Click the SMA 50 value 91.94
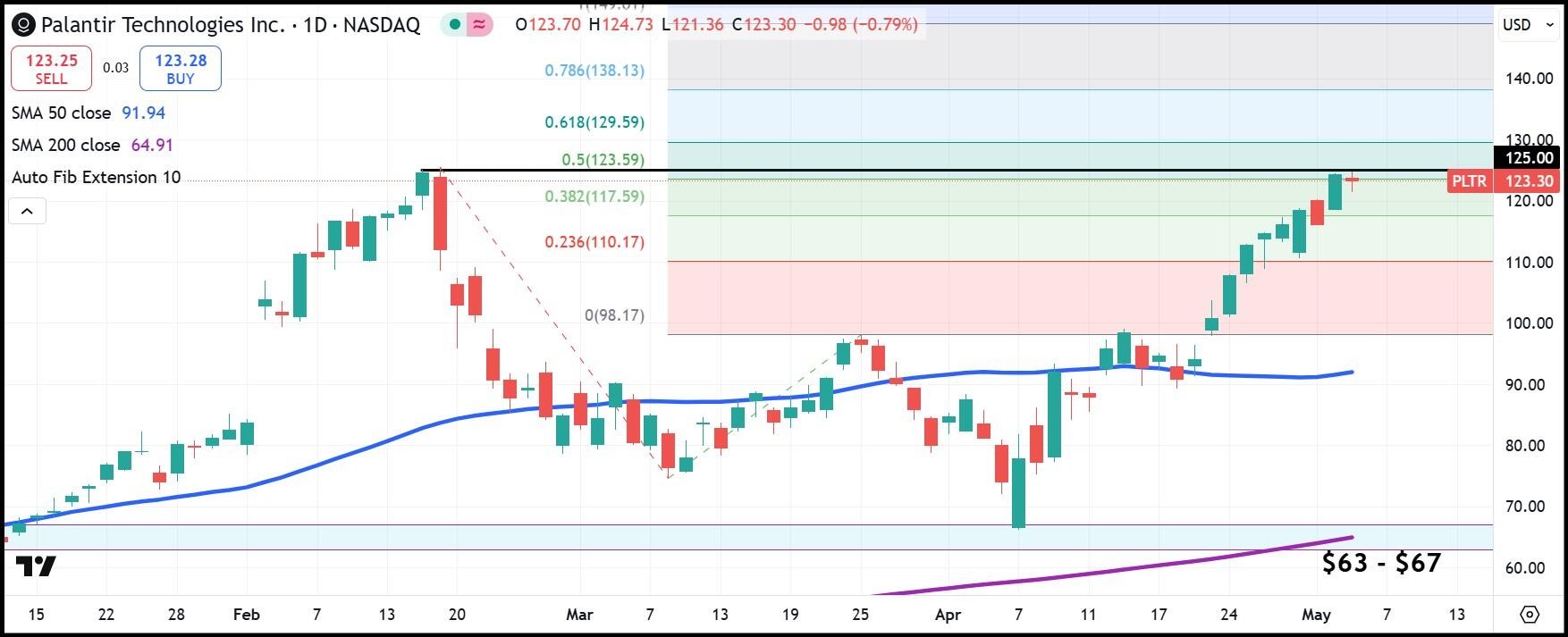 [144, 113]
